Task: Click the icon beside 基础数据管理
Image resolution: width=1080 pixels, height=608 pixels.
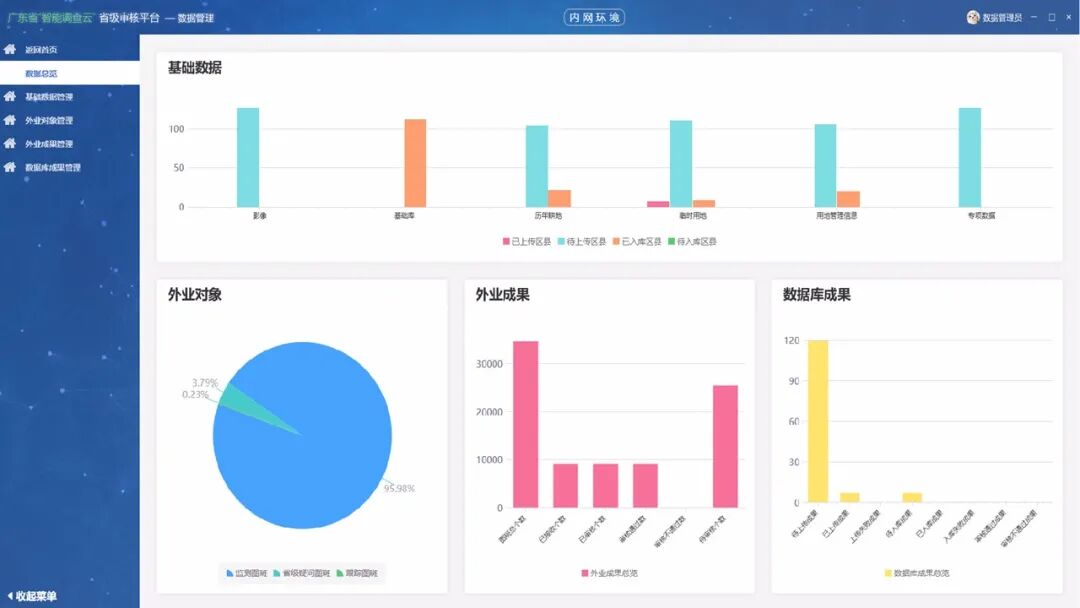Action: tap(10, 96)
